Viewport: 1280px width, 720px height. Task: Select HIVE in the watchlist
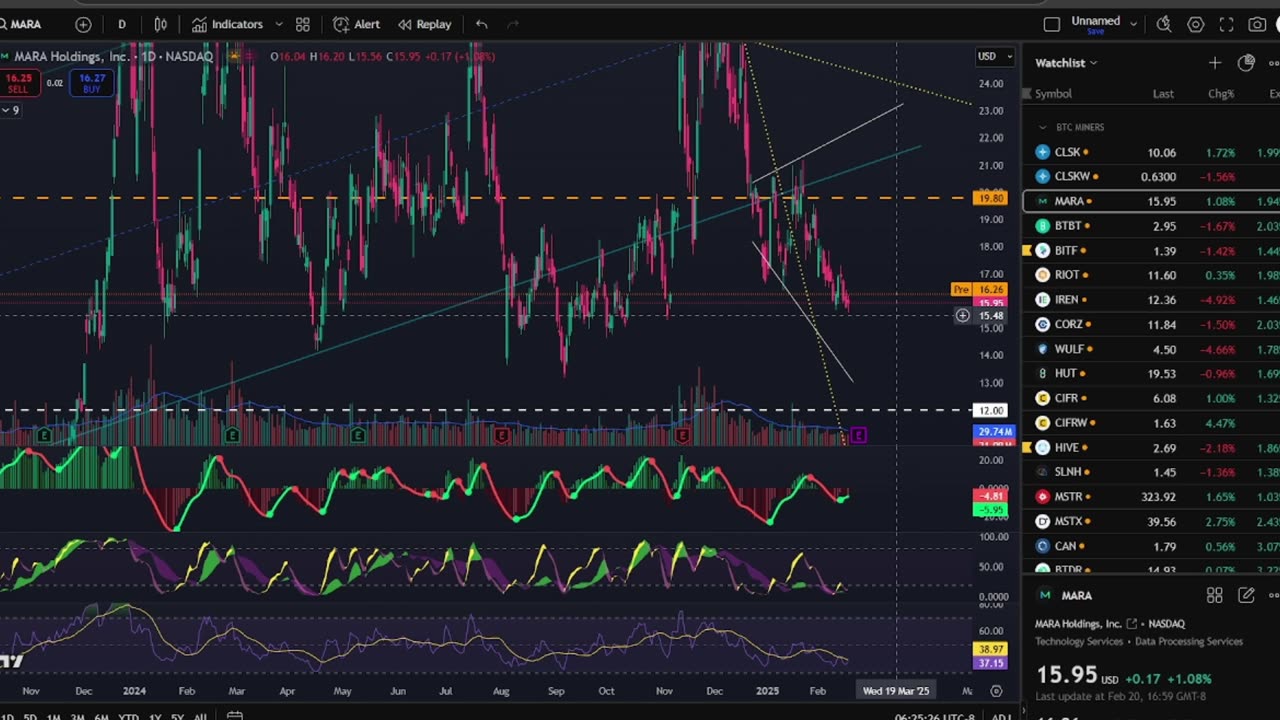[1150, 447]
